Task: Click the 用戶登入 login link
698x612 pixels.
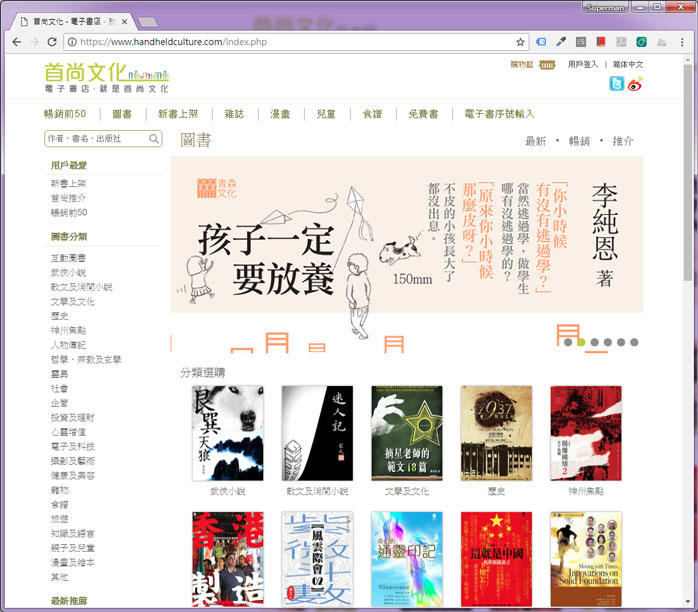Action: pos(582,65)
